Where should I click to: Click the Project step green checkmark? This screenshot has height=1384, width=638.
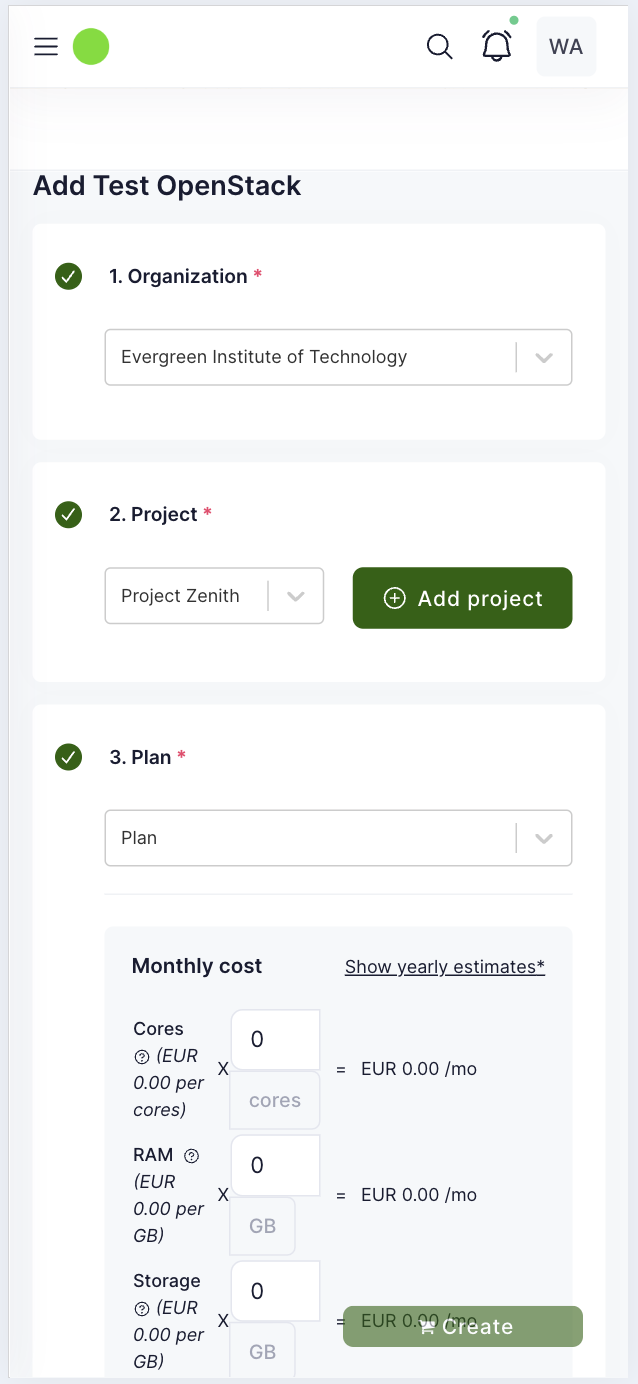pos(68,515)
